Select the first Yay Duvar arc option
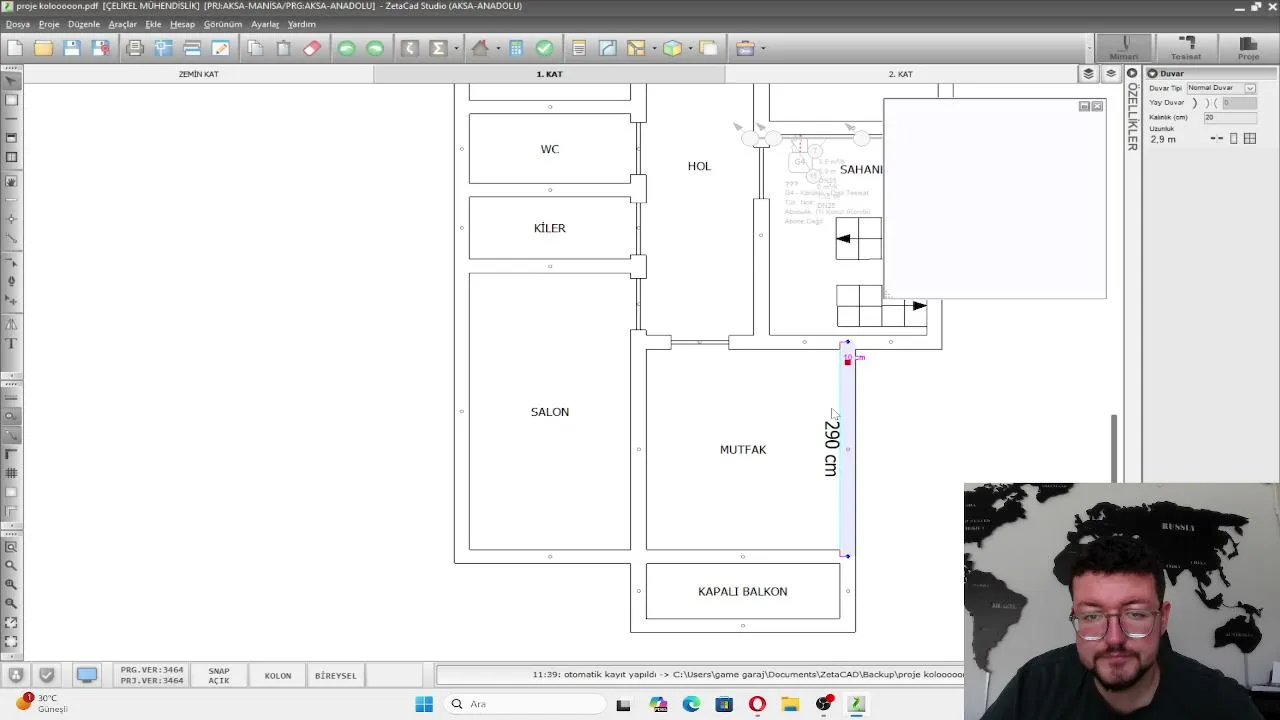The image size is (1280, 720). pos(1194,103)
